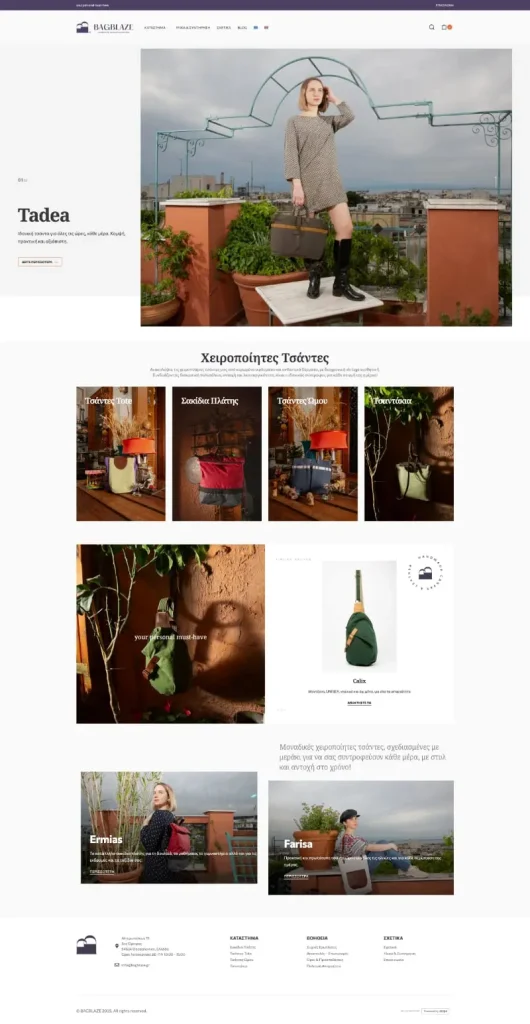
Task: Click the Calix green sling bag image
Action: [360, 617]
